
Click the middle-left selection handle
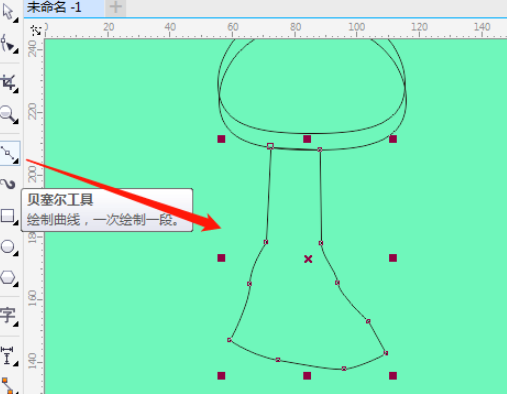[221, 258]
